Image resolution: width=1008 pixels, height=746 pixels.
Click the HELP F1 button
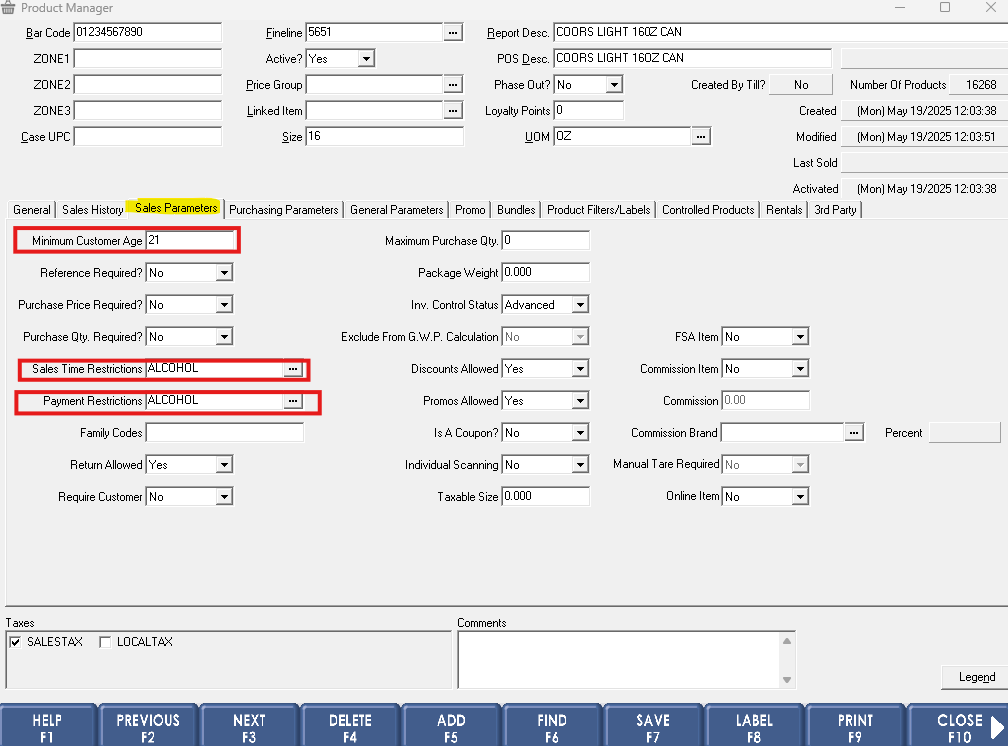pos(48,727)
